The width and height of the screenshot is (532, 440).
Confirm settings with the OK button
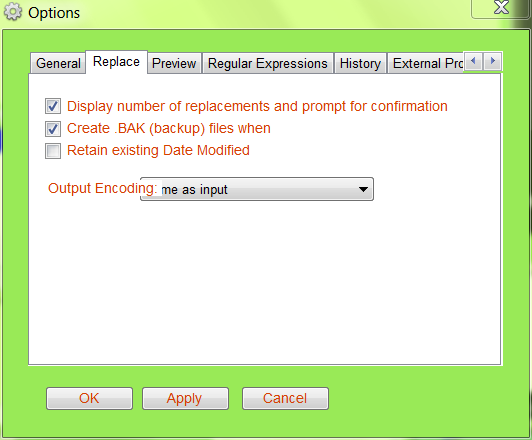89,398
